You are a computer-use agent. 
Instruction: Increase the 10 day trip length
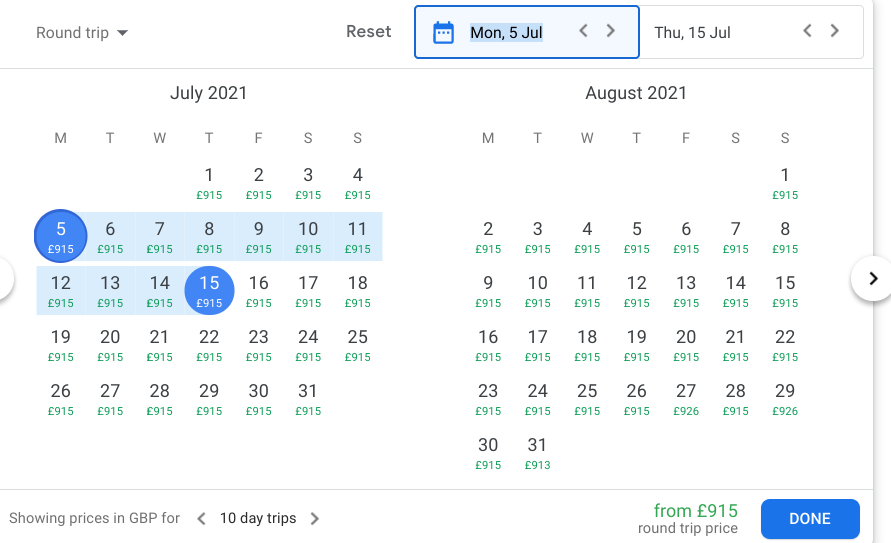315,518
